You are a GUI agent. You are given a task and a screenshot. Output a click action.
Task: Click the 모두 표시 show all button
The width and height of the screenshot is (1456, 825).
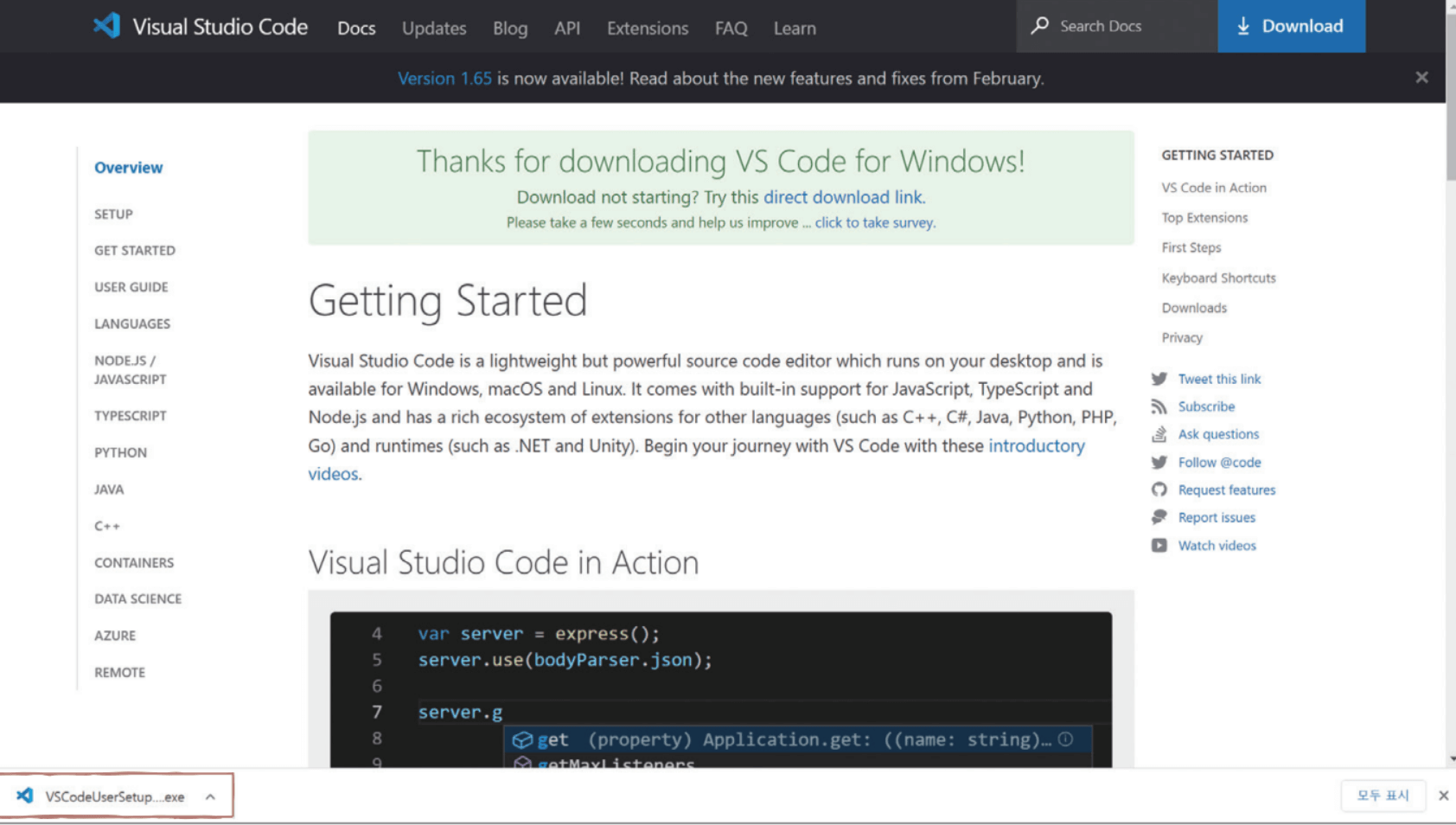click(1383, 796)
